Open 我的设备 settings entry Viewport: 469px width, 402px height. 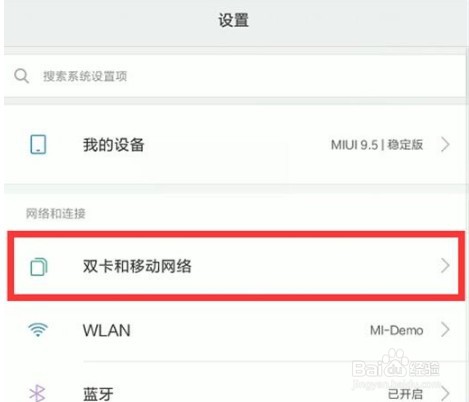pyautogui.click(x=234, y=145)
